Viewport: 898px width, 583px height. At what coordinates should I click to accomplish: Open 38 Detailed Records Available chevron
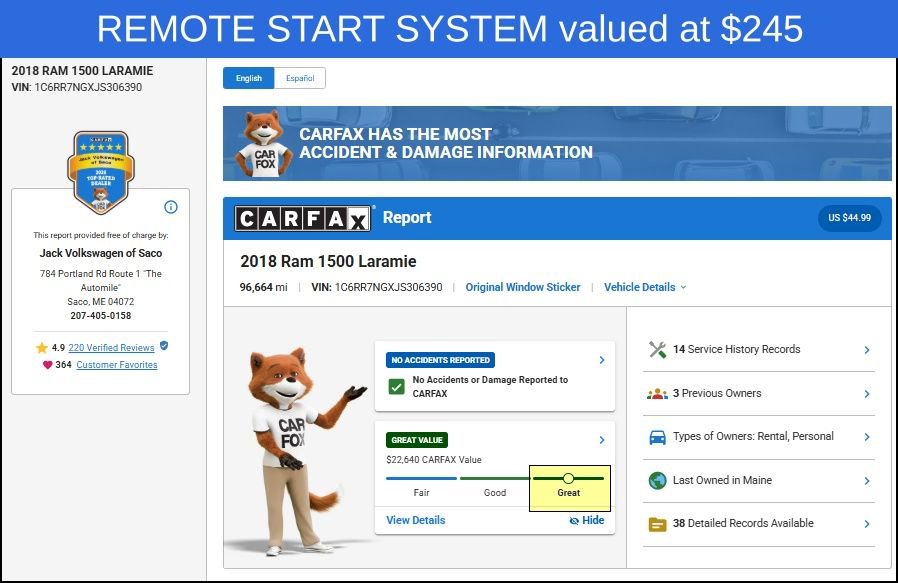(867, 524)
